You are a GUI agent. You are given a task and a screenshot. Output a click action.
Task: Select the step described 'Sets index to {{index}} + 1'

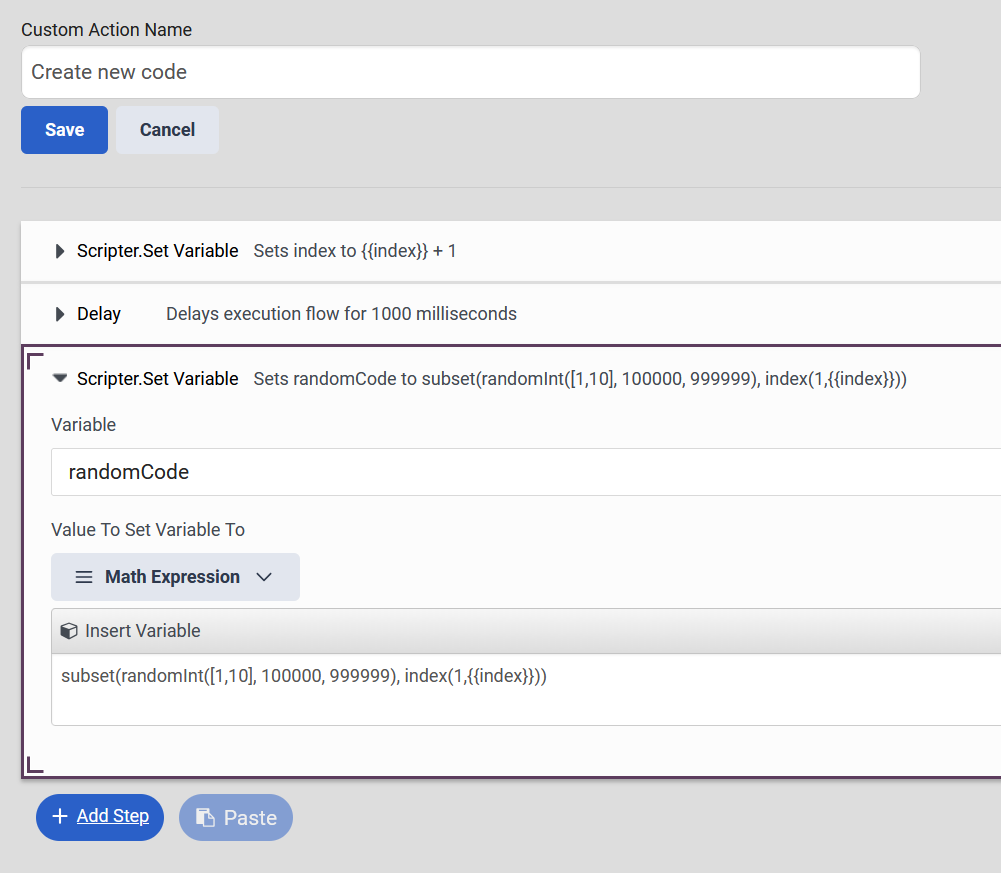coord(355,251)
